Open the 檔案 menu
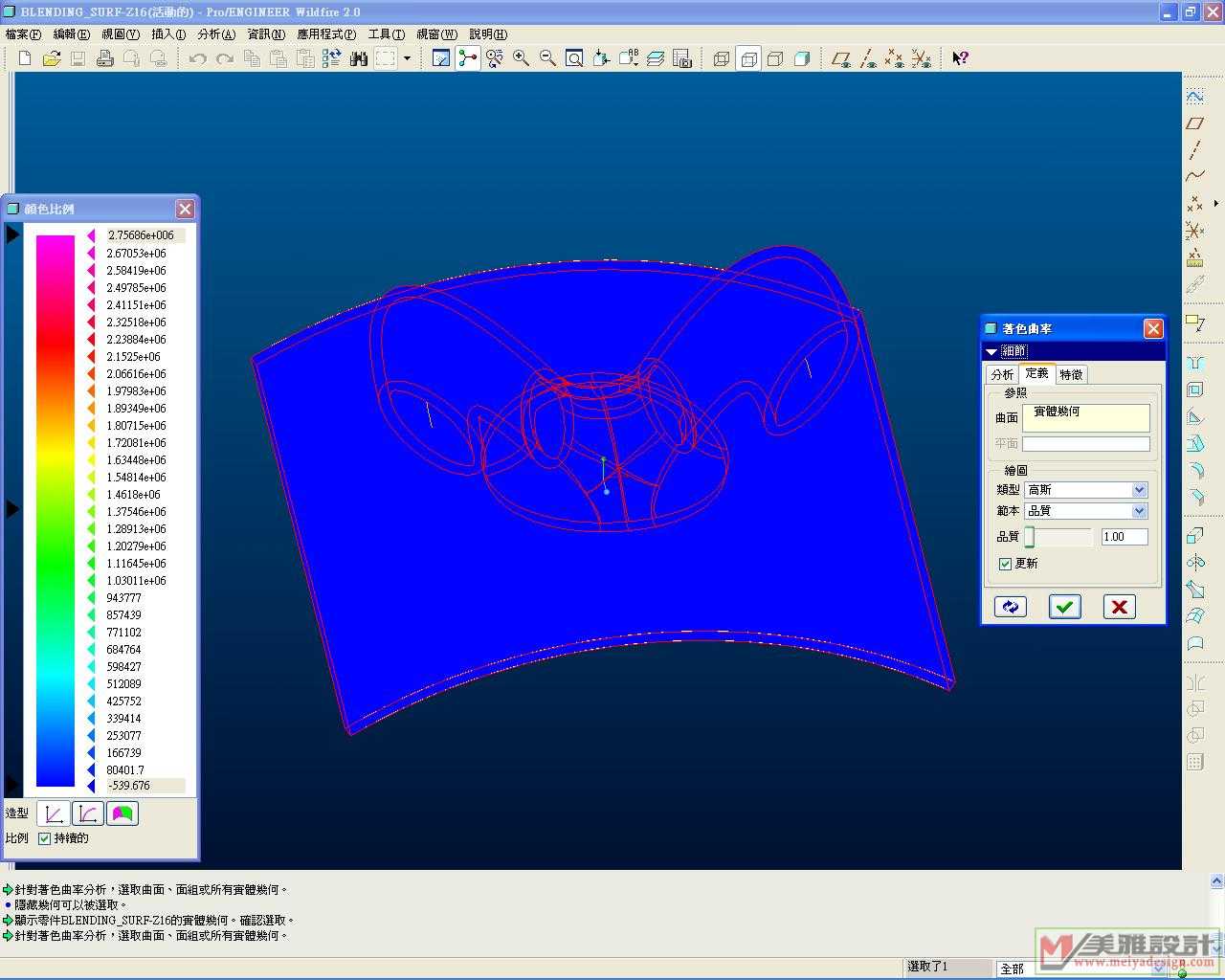1225x980 pixels. point(23,33)
